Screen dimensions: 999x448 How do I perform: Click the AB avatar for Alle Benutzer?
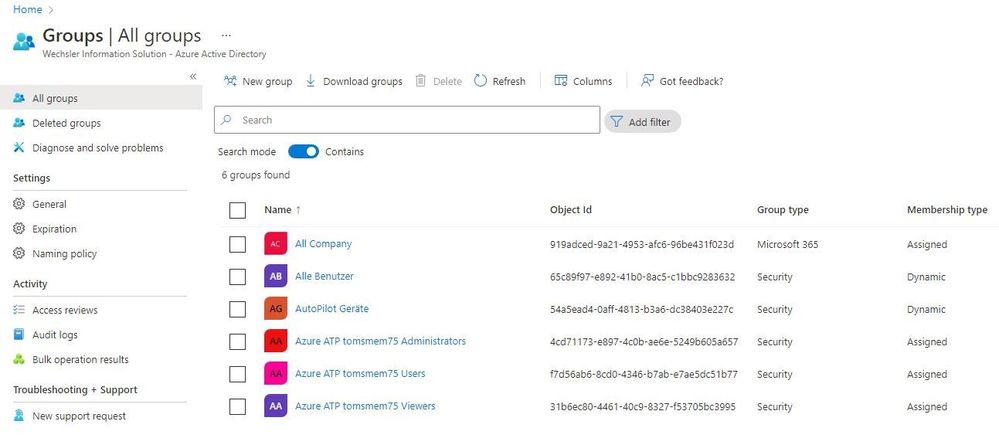click(x=275, y=277)
